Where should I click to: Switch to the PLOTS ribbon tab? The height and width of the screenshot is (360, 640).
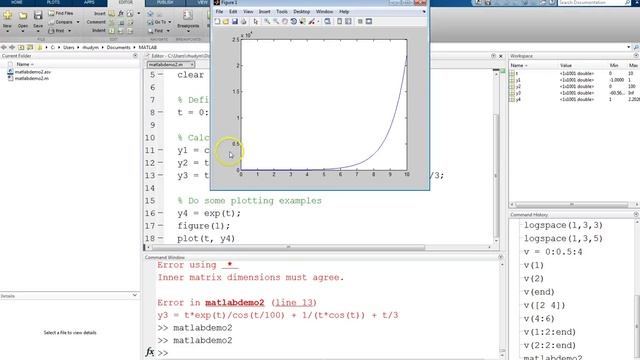[53, 2]
